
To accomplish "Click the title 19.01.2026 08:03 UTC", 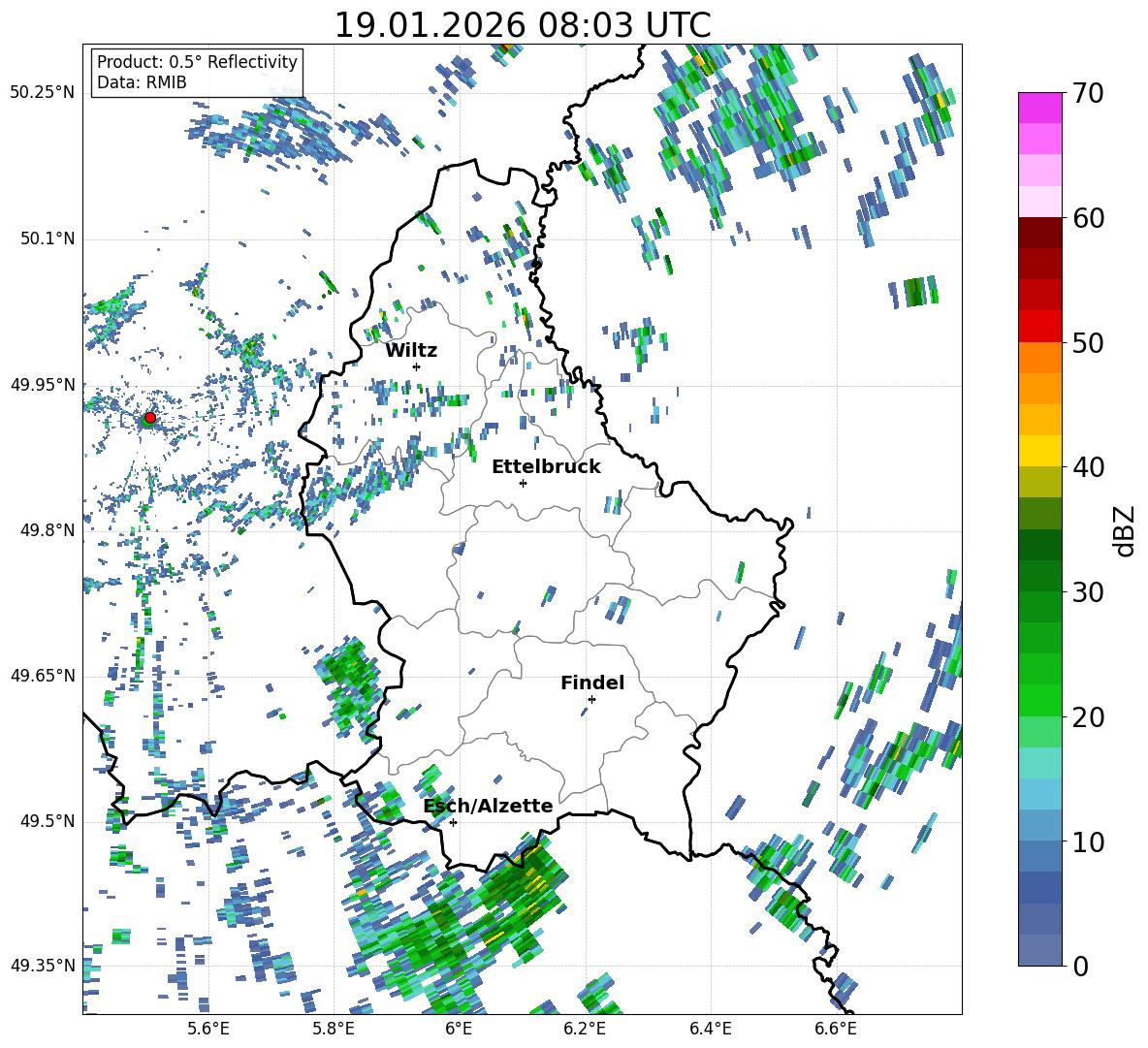I will click(523, 25).
